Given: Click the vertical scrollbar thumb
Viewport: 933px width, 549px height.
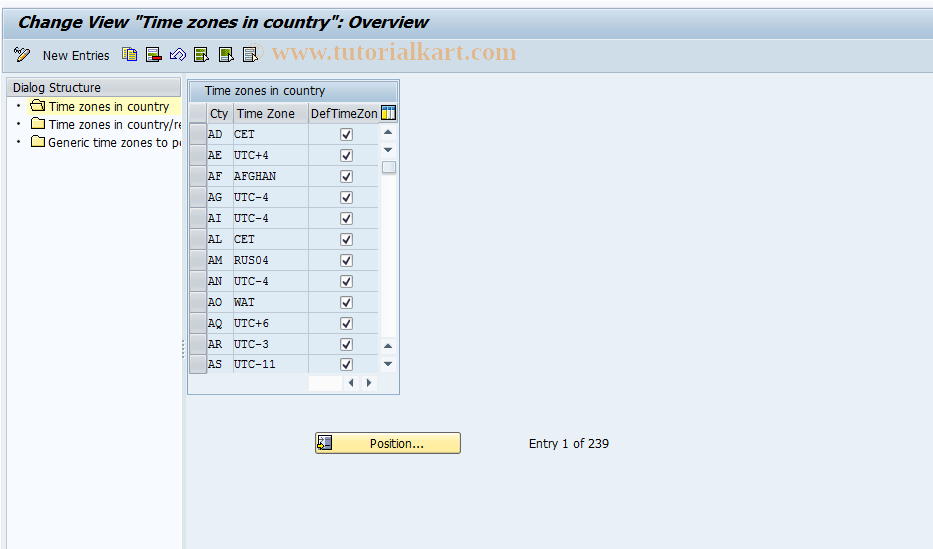Looking at the screenshot, I should tap(389, 167).
